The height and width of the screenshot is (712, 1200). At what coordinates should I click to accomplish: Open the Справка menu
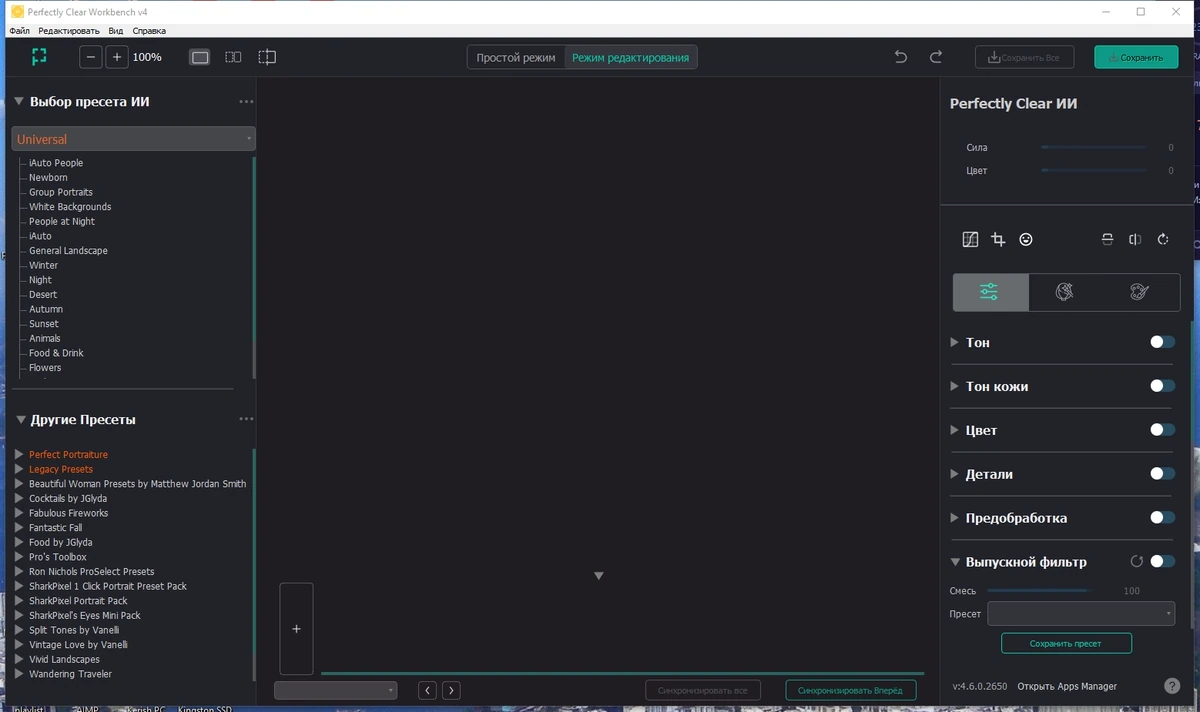[149, 31]
